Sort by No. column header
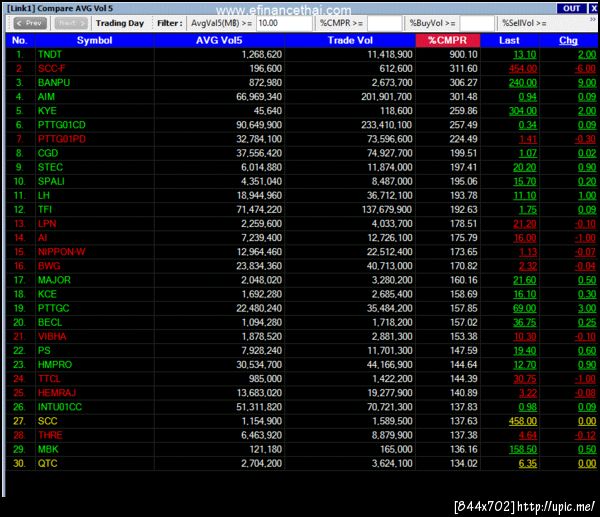 pos(20,41)
